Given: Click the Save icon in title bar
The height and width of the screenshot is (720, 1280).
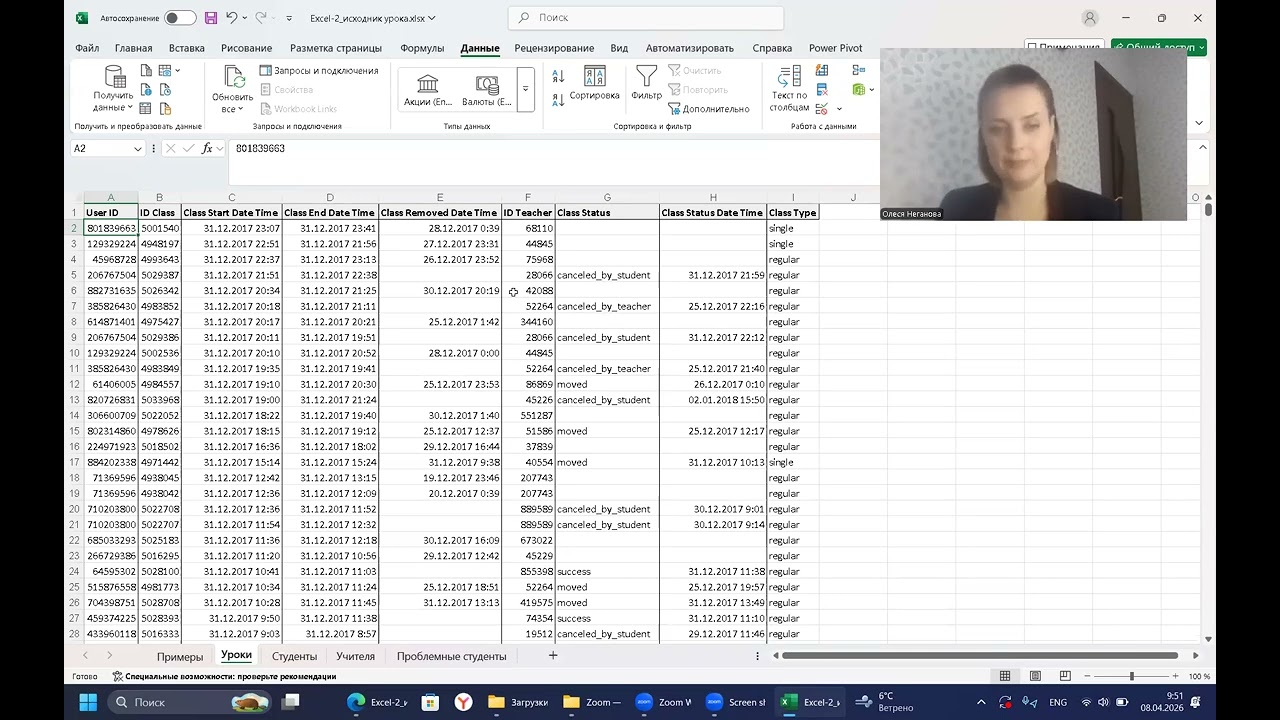Looking at the screenshot, I should pyautogui.click(x=211, y=18).
